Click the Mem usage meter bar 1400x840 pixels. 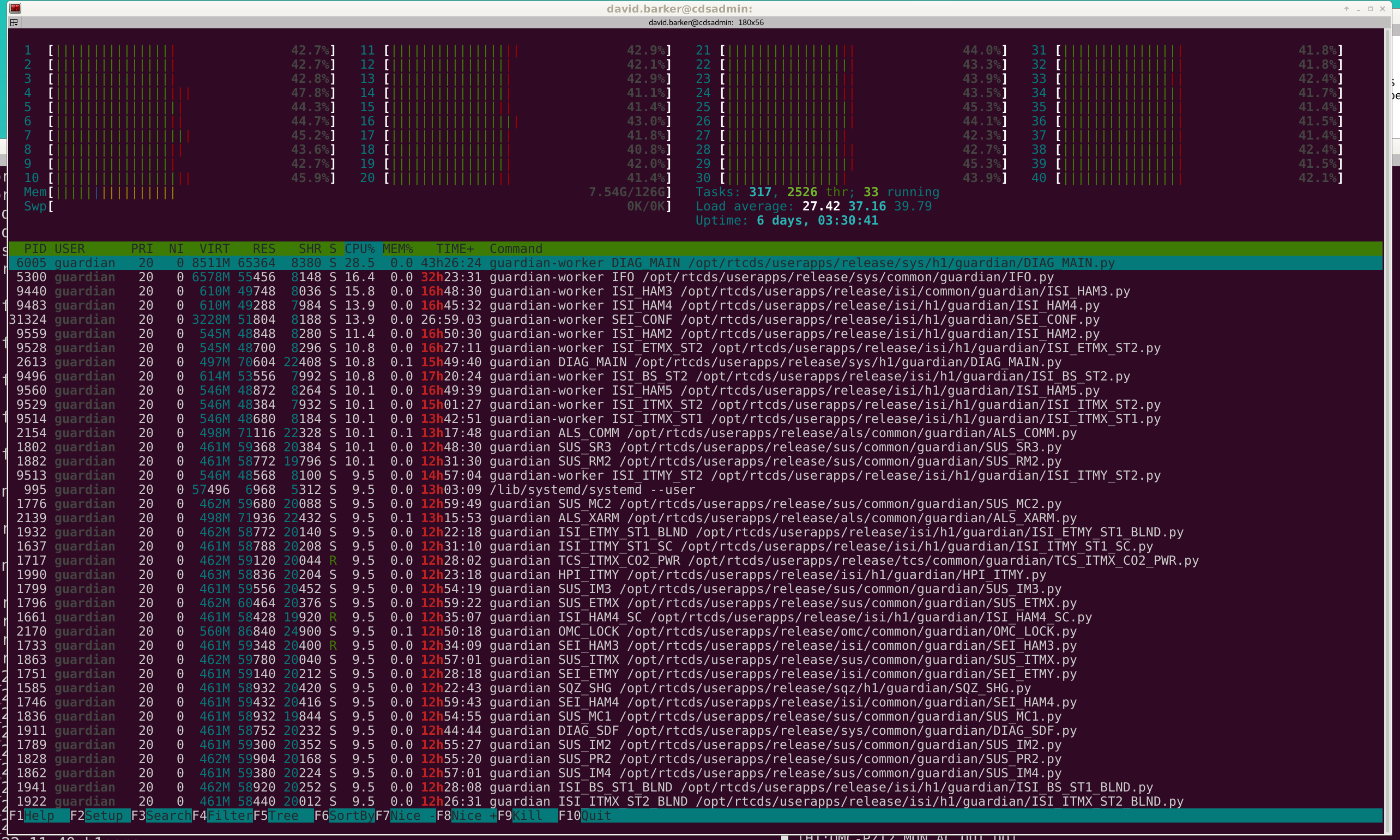pos(348,192)
